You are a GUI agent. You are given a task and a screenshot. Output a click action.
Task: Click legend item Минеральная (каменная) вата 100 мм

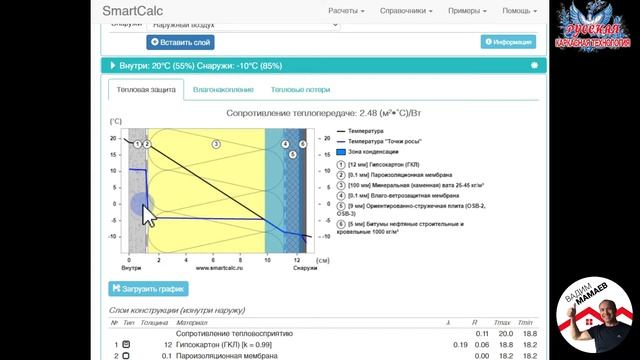pos(410,185)
